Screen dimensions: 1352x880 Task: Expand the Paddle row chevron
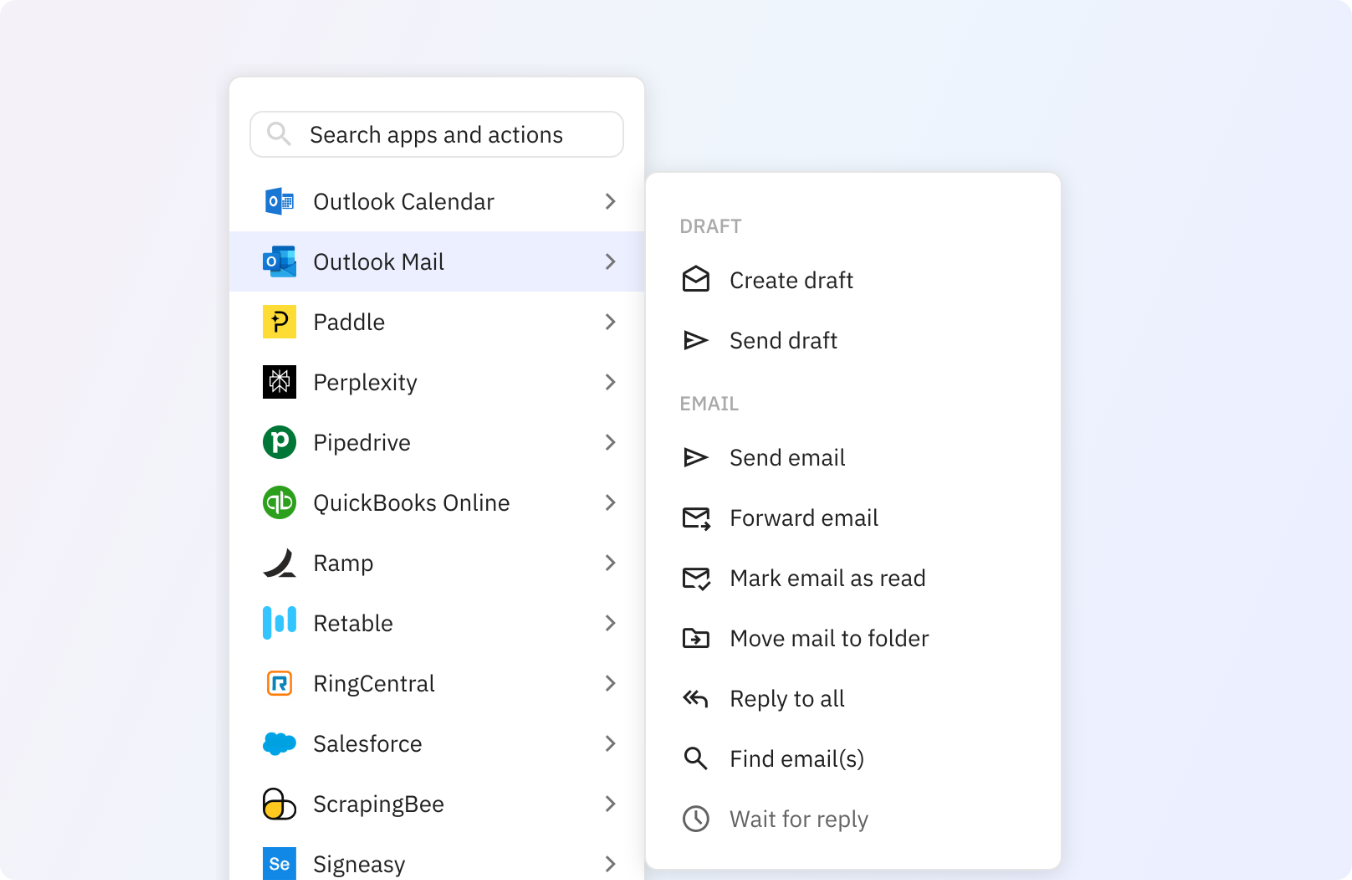(610, 322)
